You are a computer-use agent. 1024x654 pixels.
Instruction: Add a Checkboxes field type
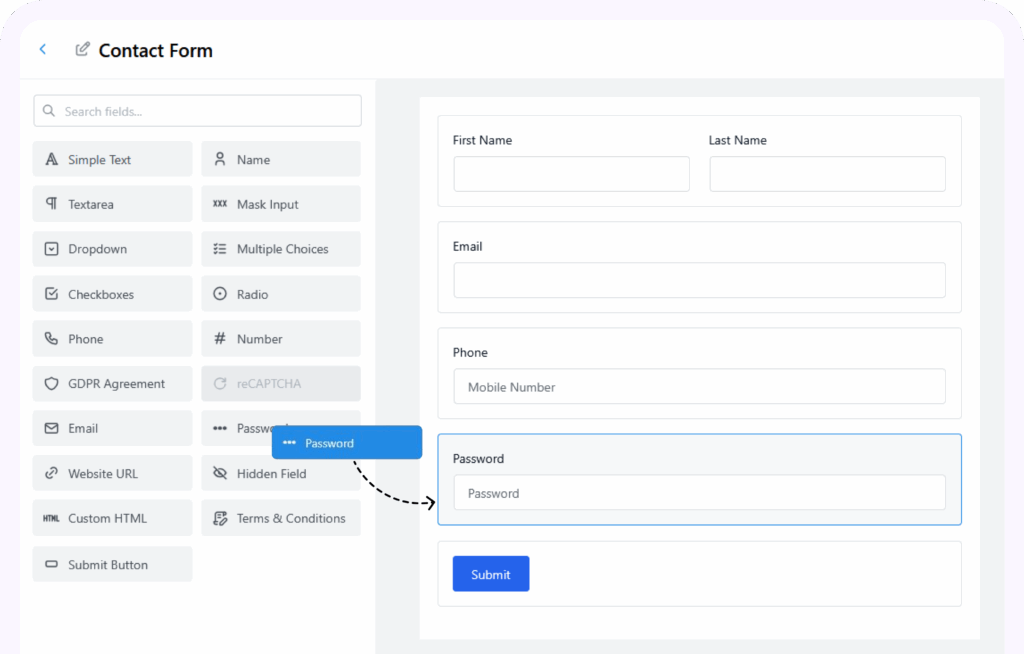click(x=112, y=293)
